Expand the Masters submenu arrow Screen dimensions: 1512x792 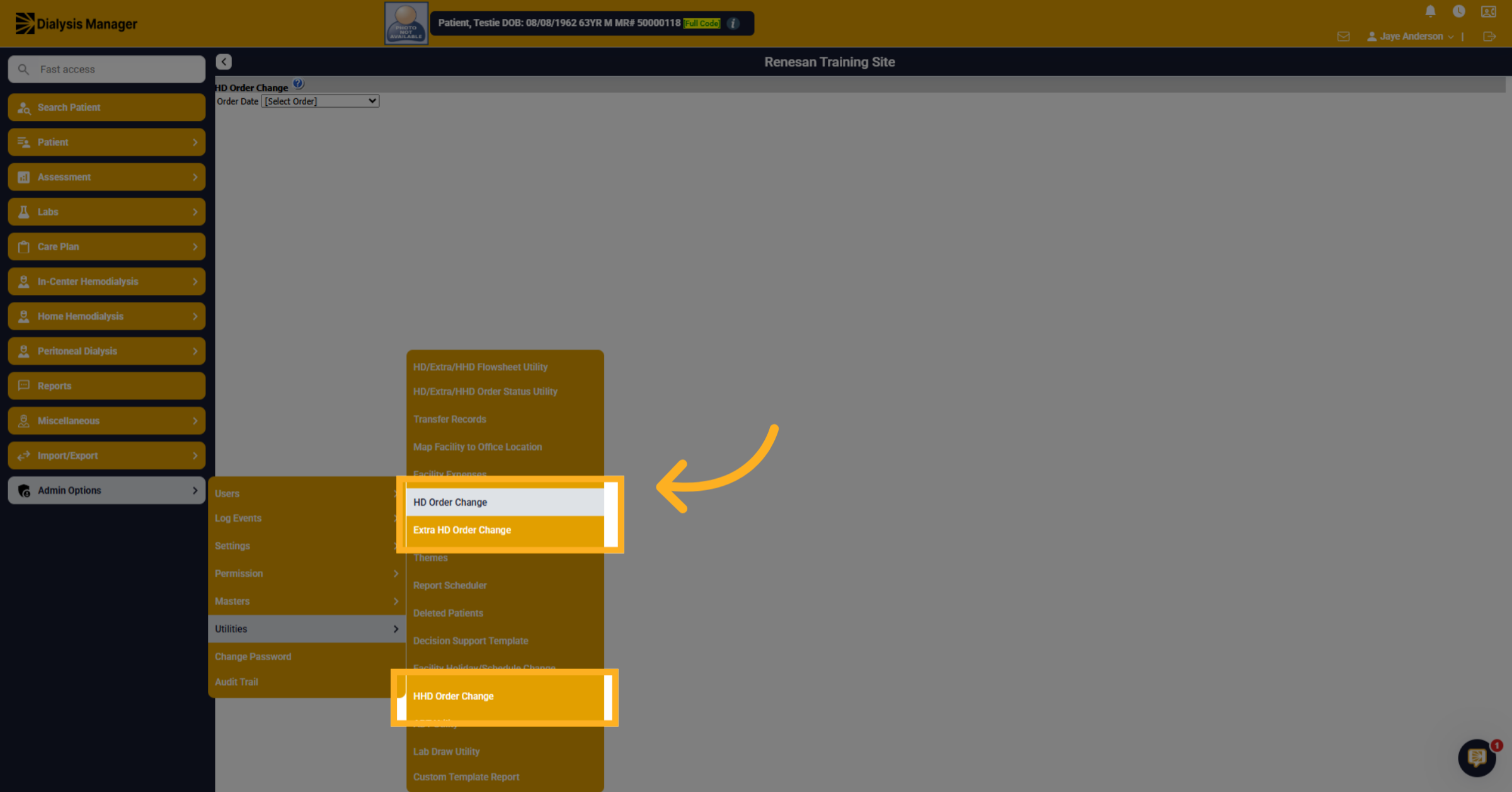tap(396, 601)
